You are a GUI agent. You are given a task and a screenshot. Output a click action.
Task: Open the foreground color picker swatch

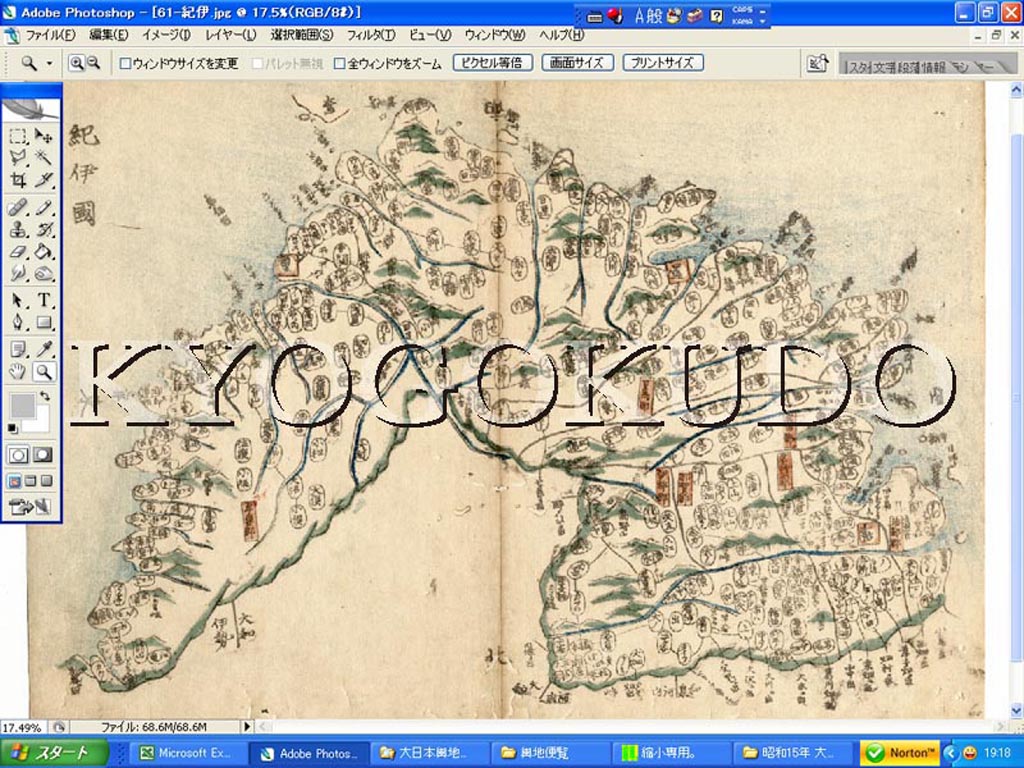point(22,406)
